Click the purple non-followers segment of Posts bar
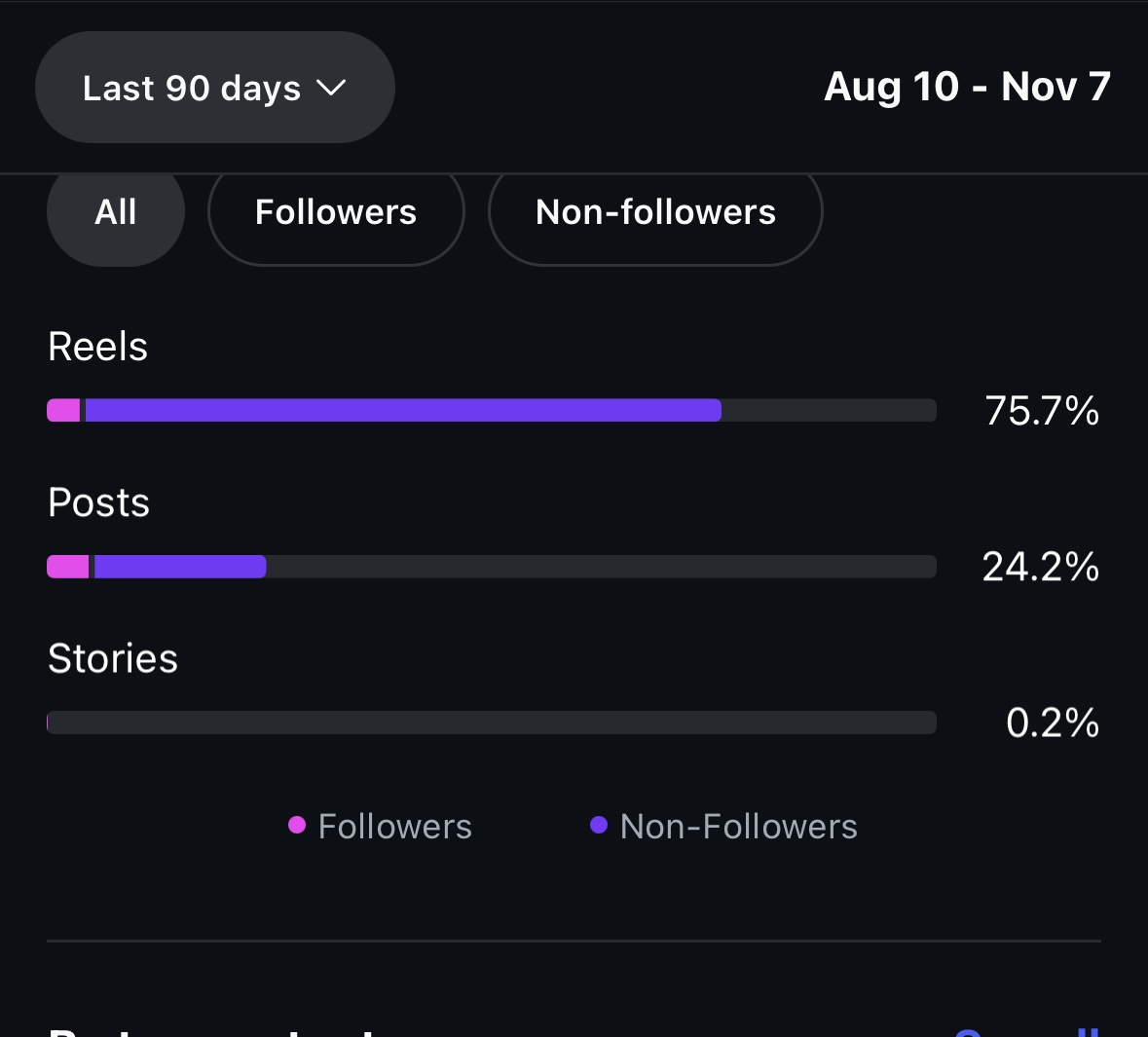Image resolution: width=1148 pixels, height=1037 pixels. (180, 567)
